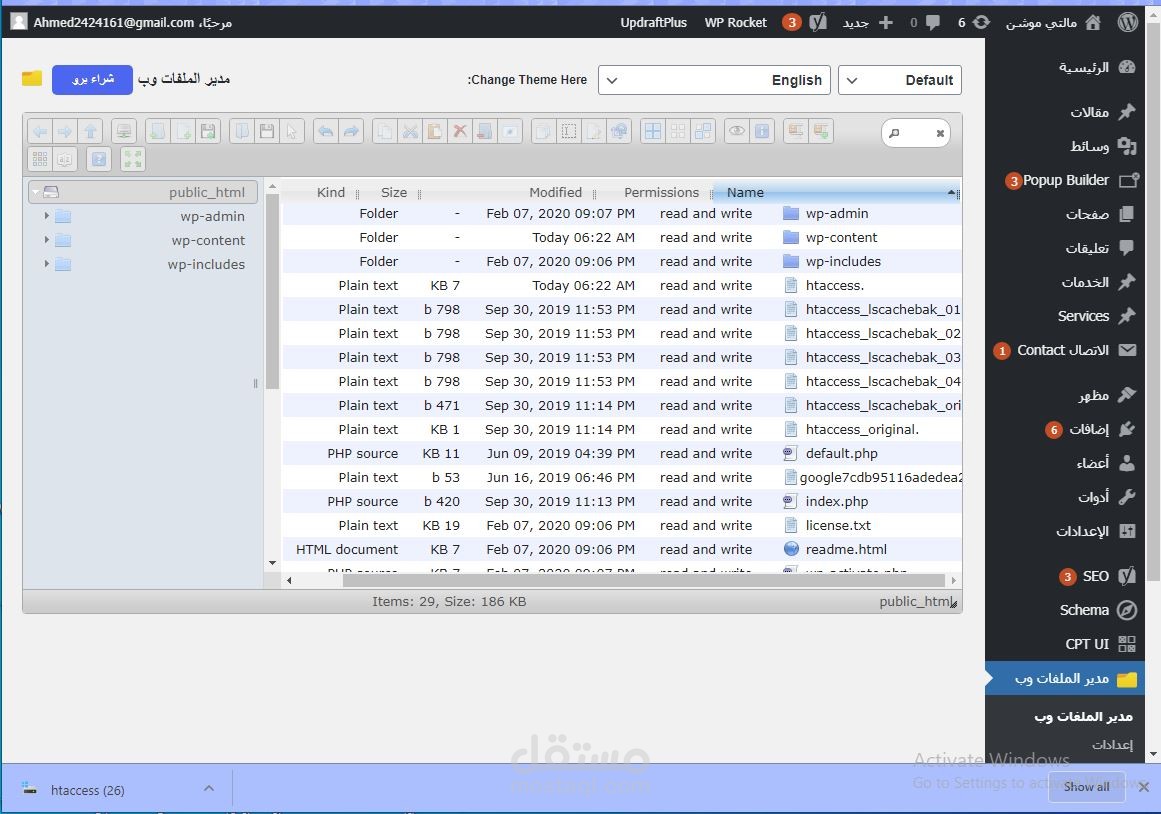This screenshot has width=1161, height=814.
Task: Select the index.php file row
Action: click(x=622, y=501)
